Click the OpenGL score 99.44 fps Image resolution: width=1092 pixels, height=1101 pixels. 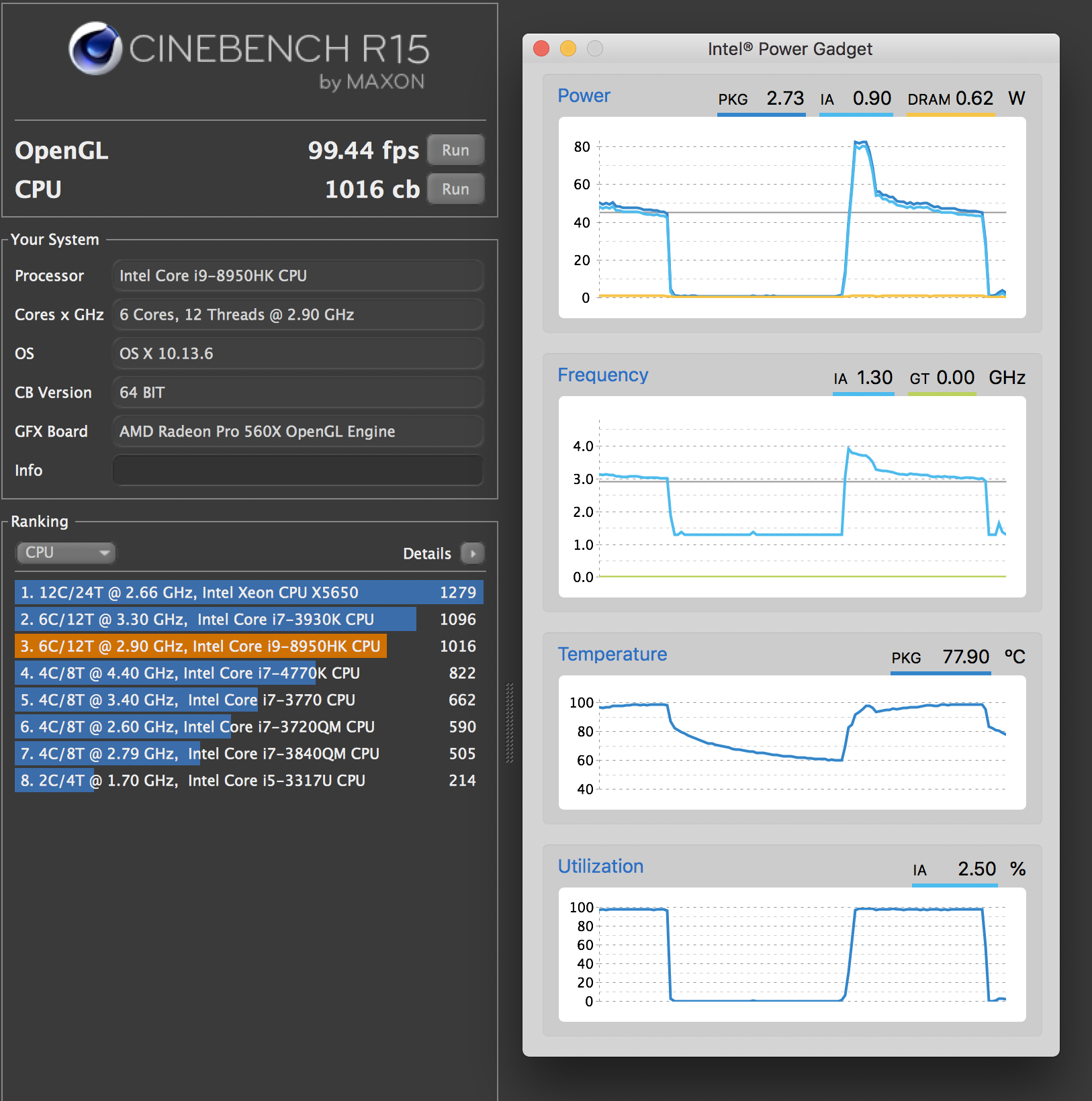pos(363,150)
